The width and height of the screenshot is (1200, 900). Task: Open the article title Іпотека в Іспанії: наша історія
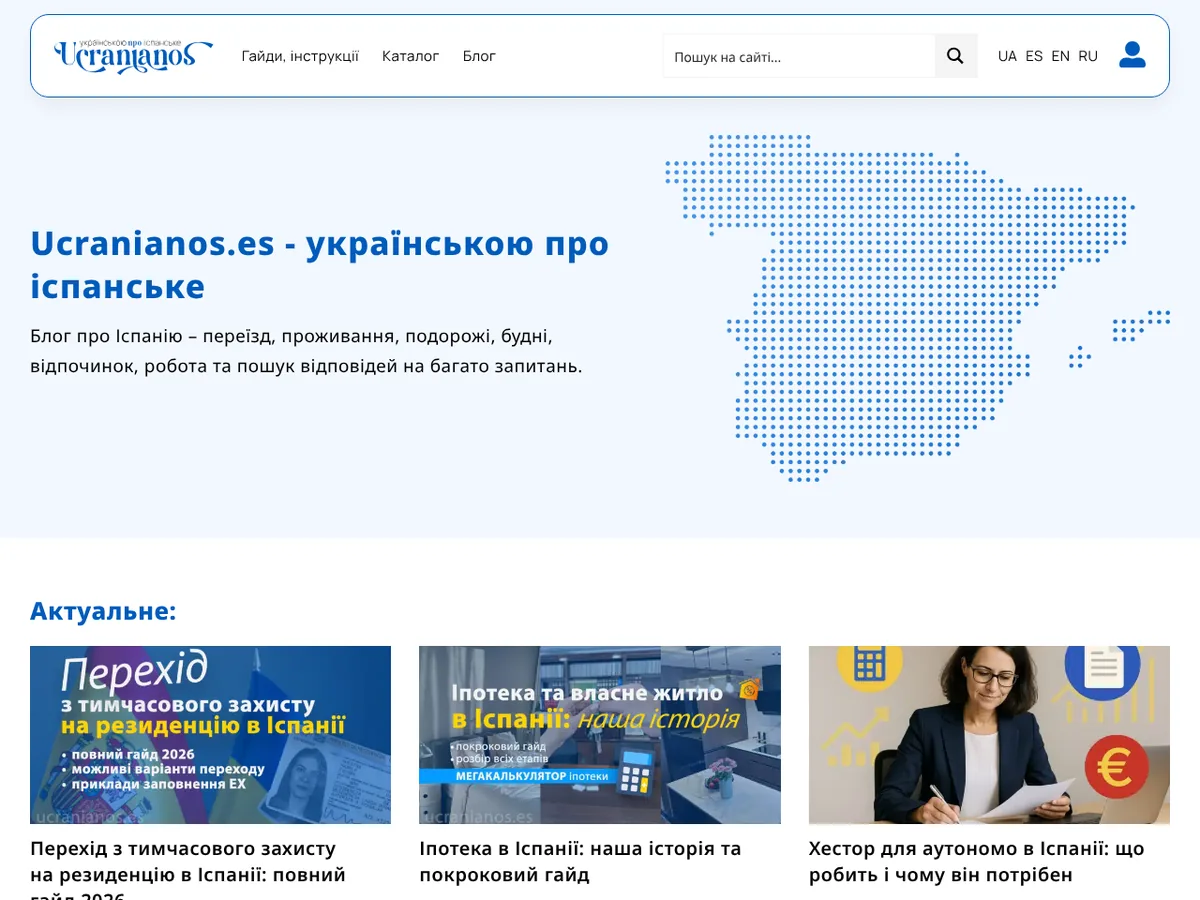580,861
